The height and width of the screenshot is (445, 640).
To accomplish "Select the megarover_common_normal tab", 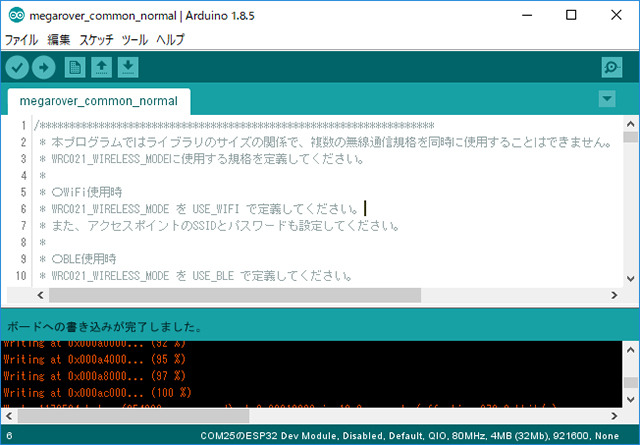I will (98, 101).
